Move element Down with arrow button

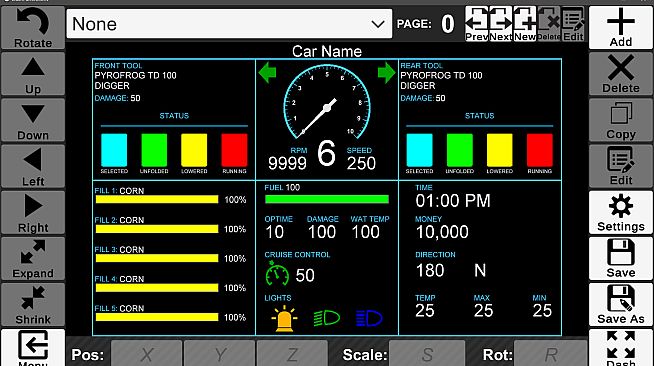click(33, 120)
